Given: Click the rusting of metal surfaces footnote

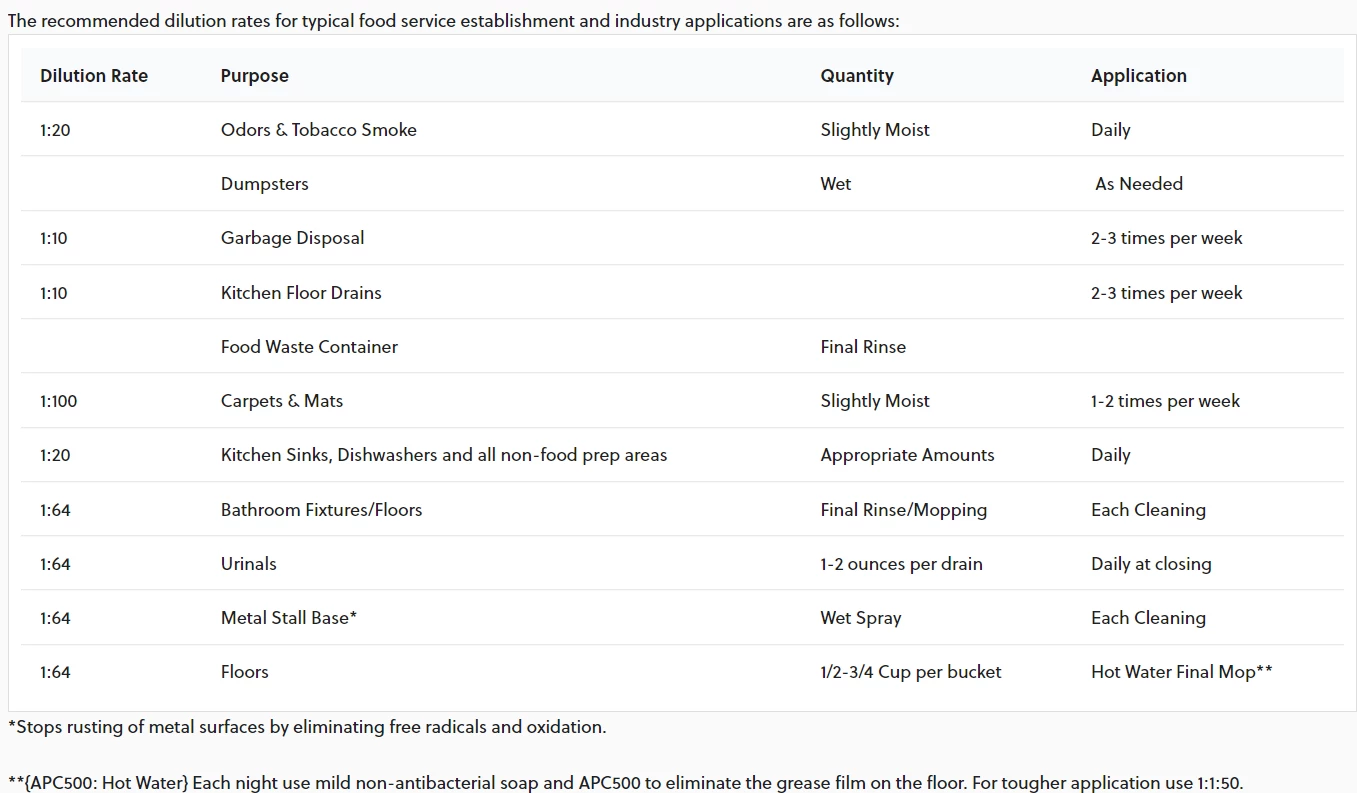Looking at the screenshot, I should [307, 727].
